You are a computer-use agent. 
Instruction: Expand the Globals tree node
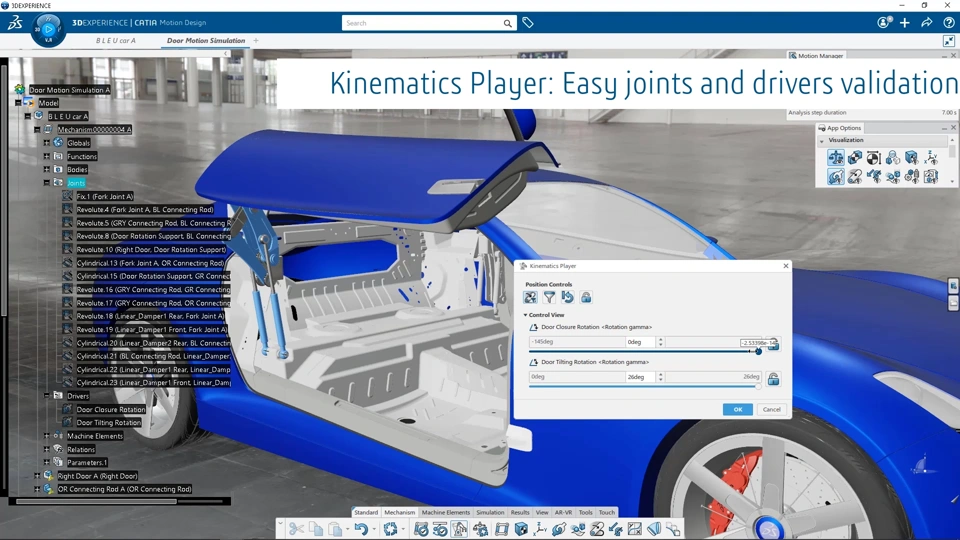pos(47,143)
